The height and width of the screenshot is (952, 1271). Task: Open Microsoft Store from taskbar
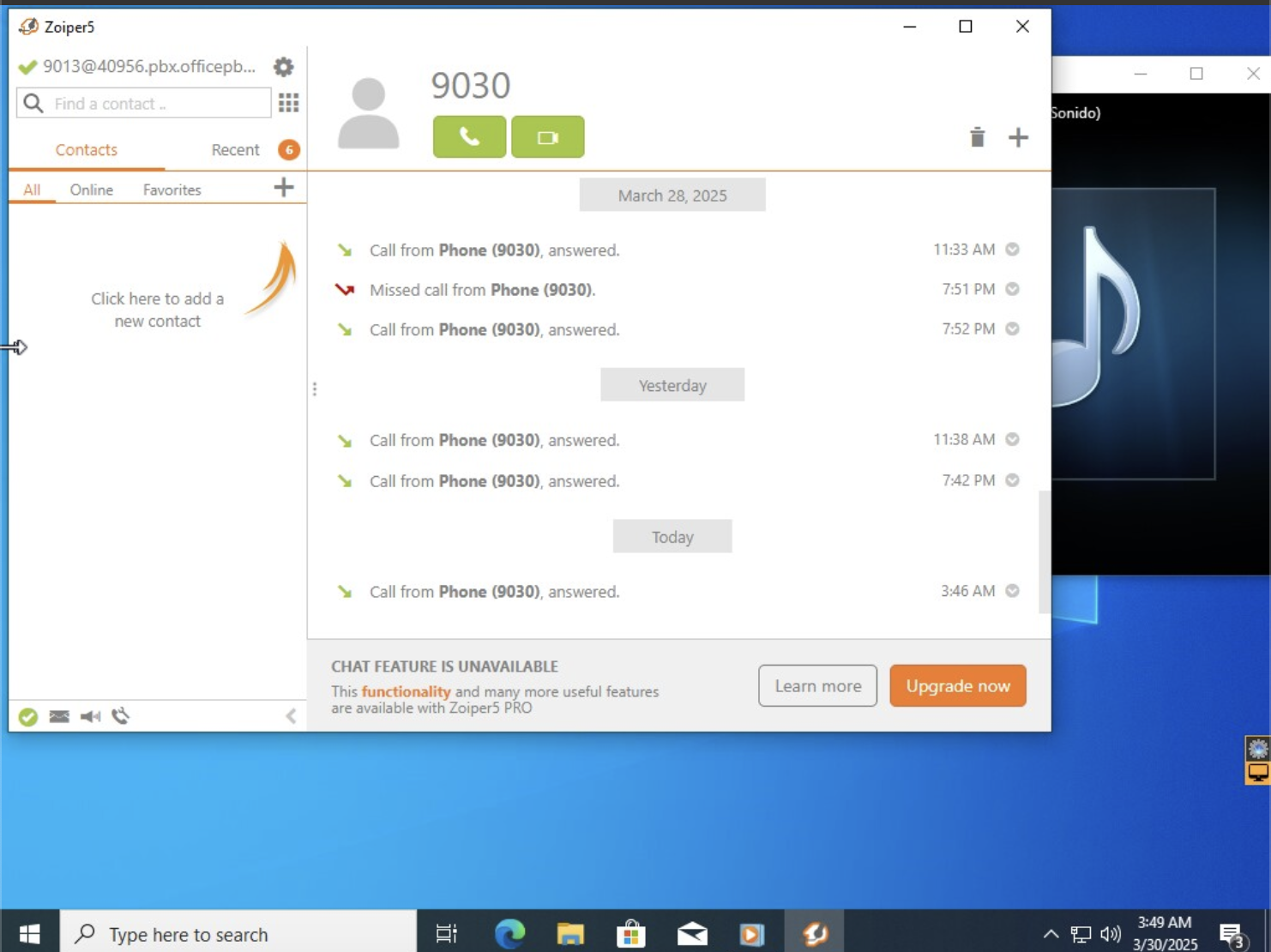pos(631,933)
